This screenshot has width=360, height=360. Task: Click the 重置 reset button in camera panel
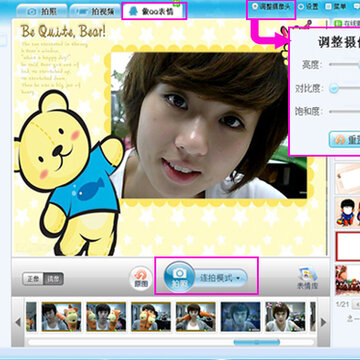point(345,140)
